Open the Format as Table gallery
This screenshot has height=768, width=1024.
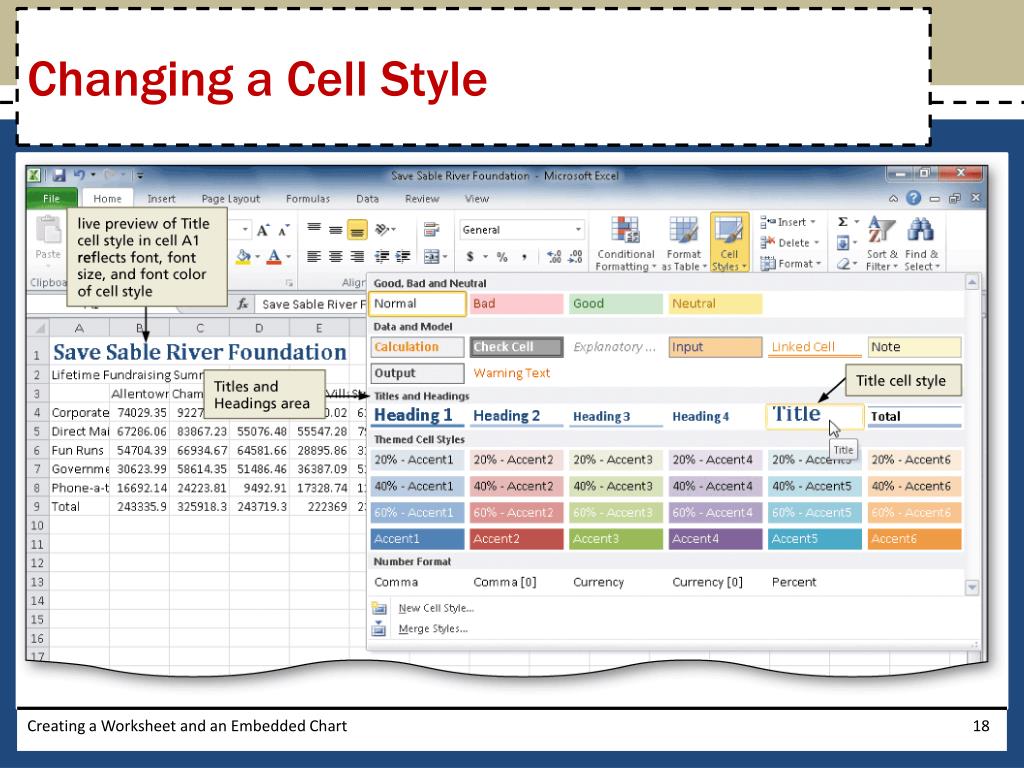click(683, 243)
